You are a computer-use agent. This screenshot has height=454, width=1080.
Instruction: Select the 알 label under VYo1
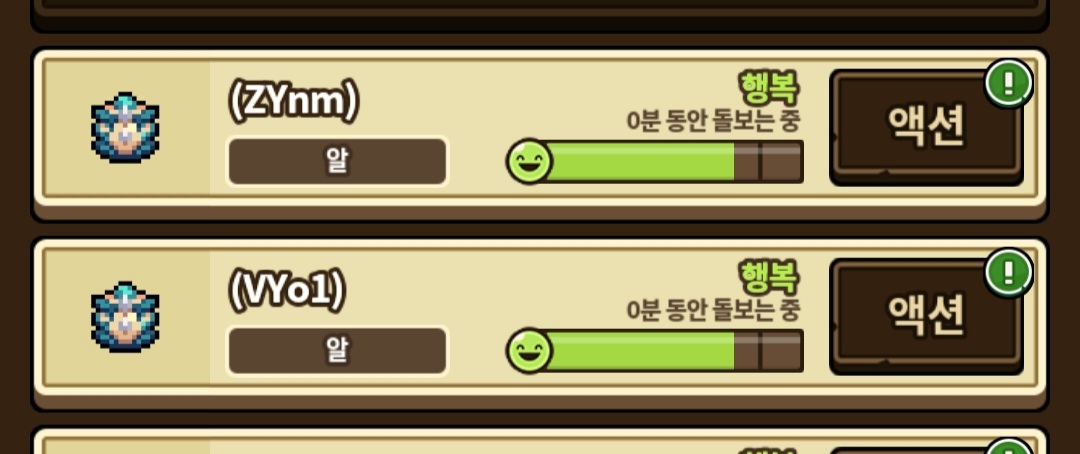point(338,351)
